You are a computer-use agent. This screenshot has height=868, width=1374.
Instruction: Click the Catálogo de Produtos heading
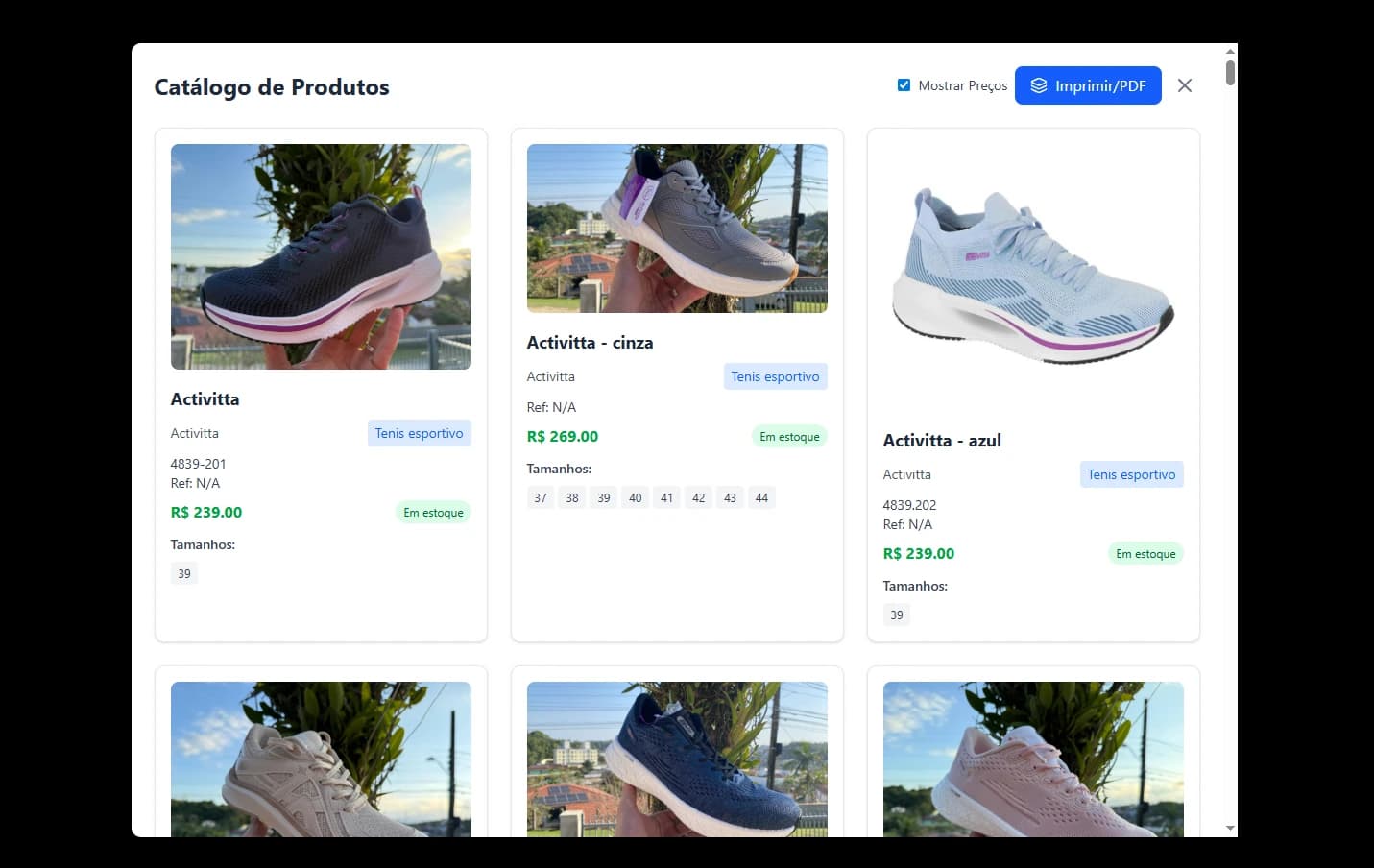pyautogui.click(x=272, y=87)
